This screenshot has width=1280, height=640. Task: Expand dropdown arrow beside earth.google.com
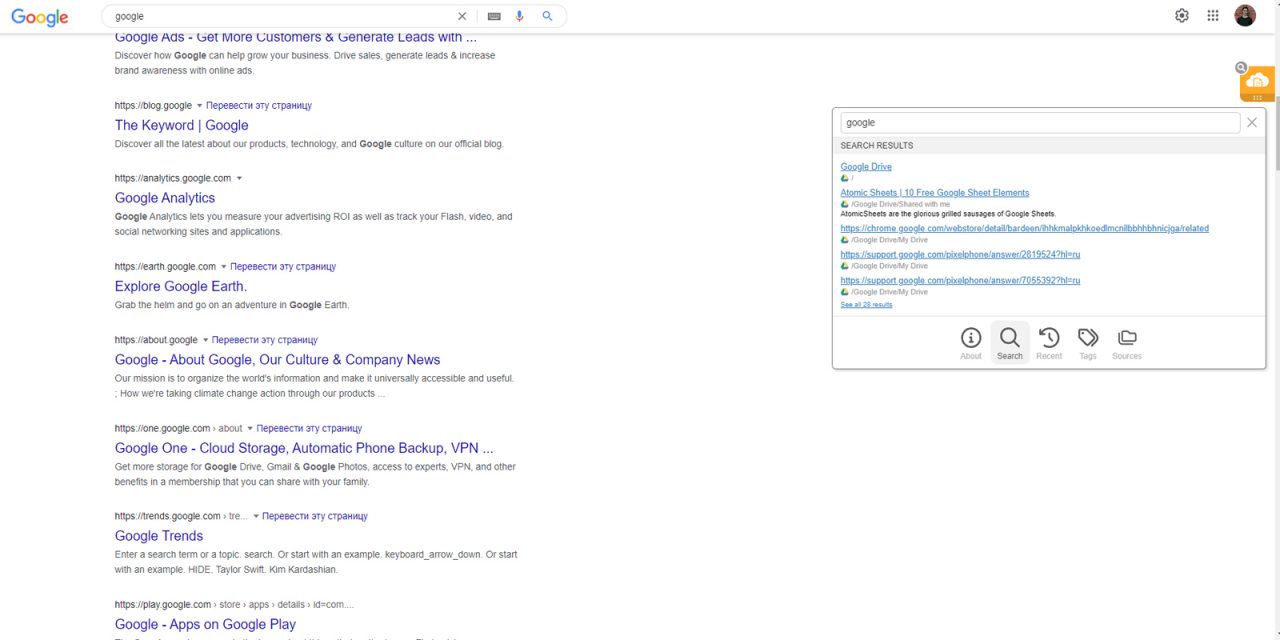tap(223, 267)
